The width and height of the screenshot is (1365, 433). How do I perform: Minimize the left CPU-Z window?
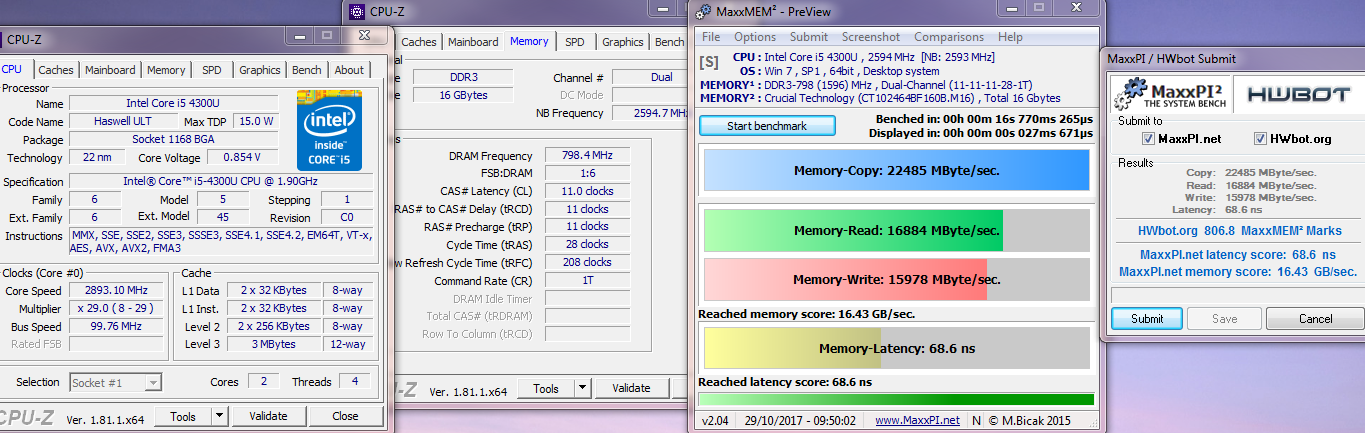(300, 35)
